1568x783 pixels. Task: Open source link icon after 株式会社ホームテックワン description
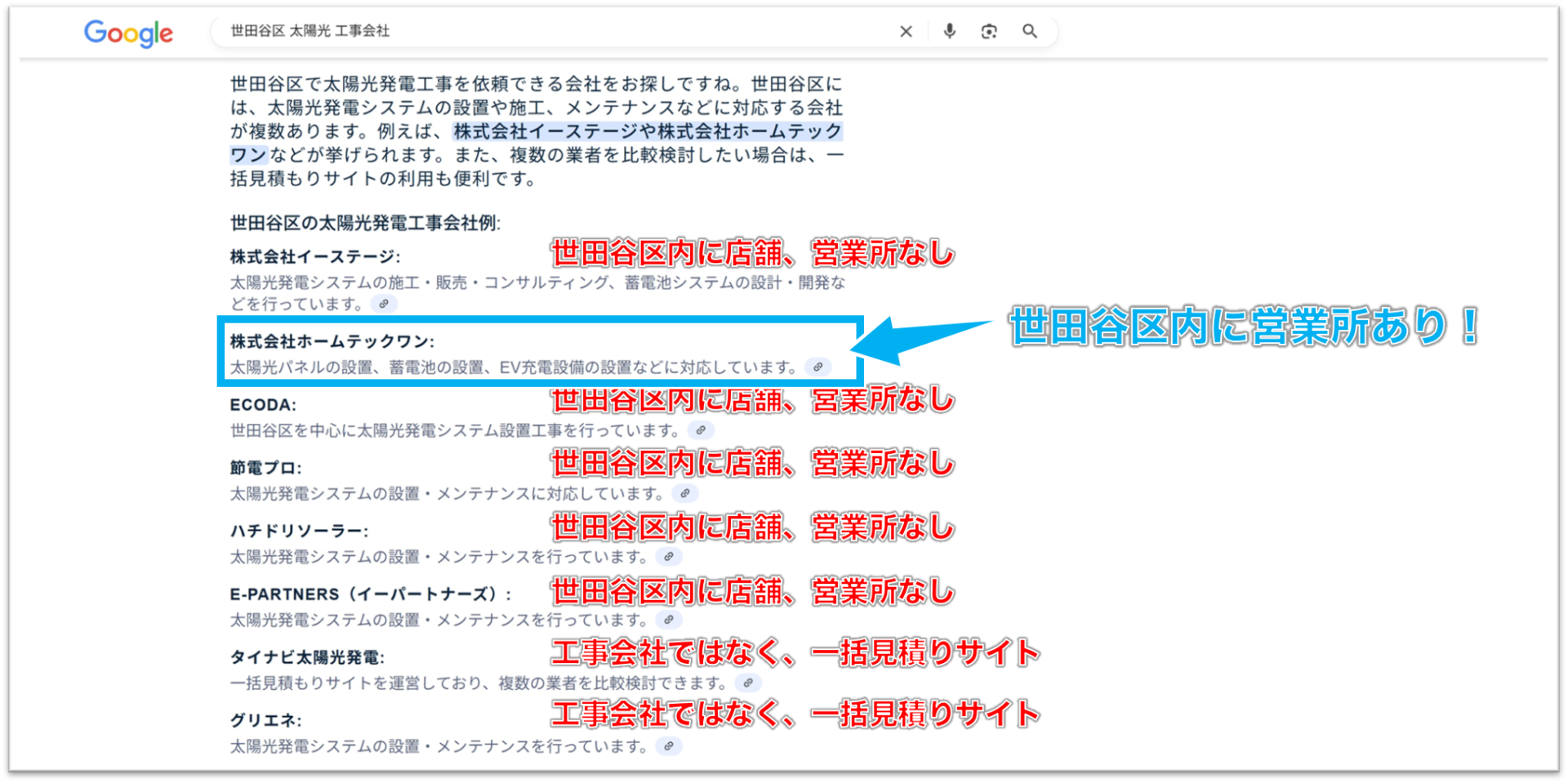[817, 367]
